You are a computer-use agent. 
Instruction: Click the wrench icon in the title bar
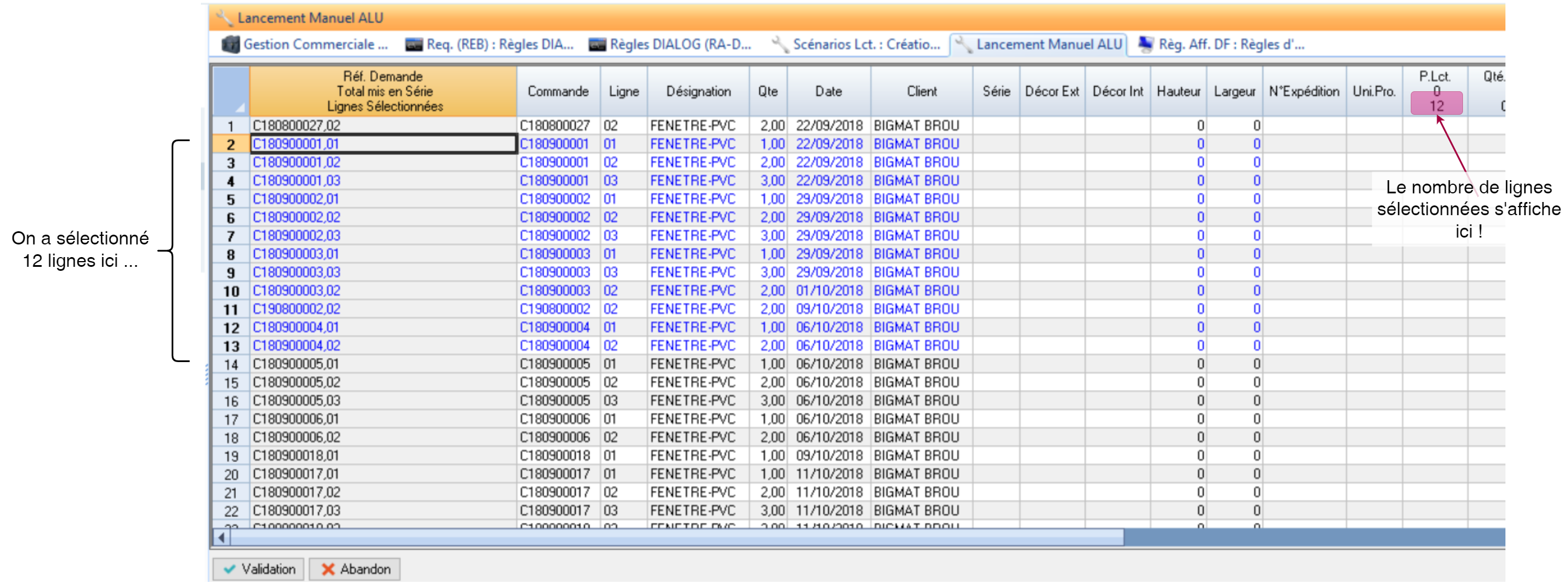[x=224, y=18]
